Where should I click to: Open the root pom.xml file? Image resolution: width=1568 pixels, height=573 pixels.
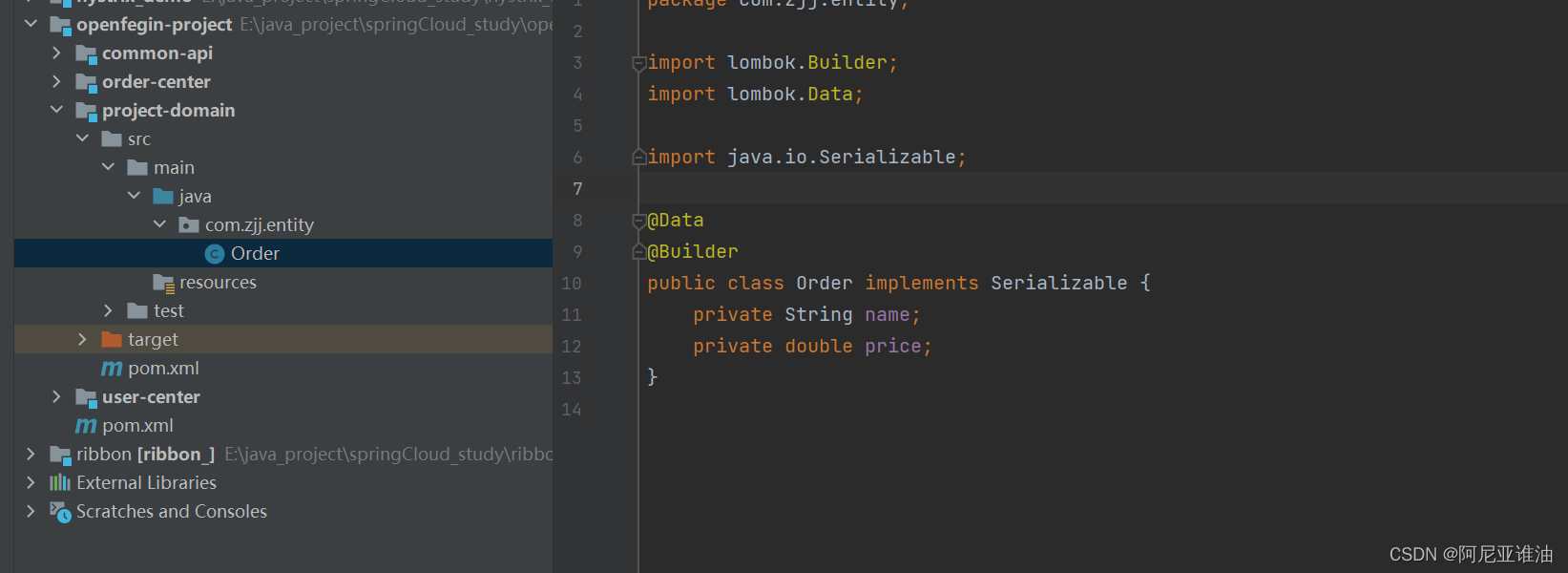pos(137,425)
